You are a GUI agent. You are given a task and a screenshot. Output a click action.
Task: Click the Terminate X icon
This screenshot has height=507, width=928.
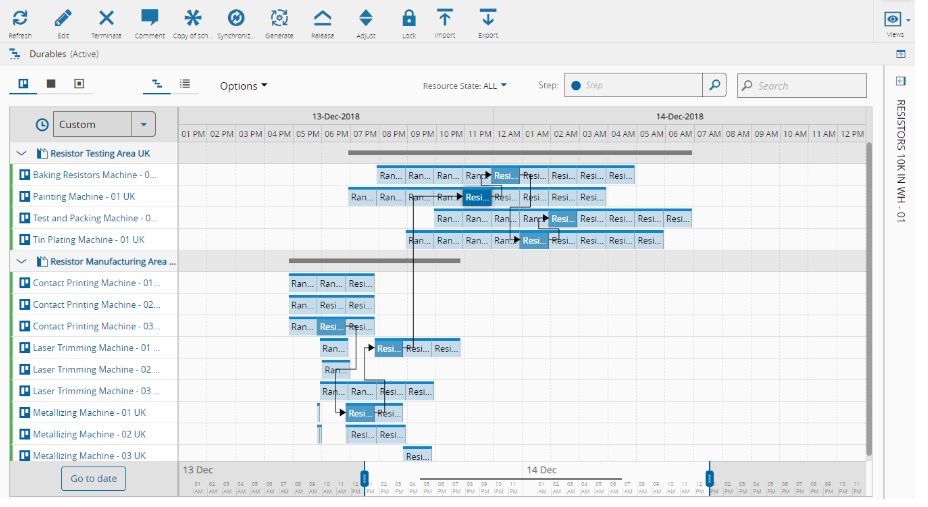pyautogui.click(x=107, y=18)
